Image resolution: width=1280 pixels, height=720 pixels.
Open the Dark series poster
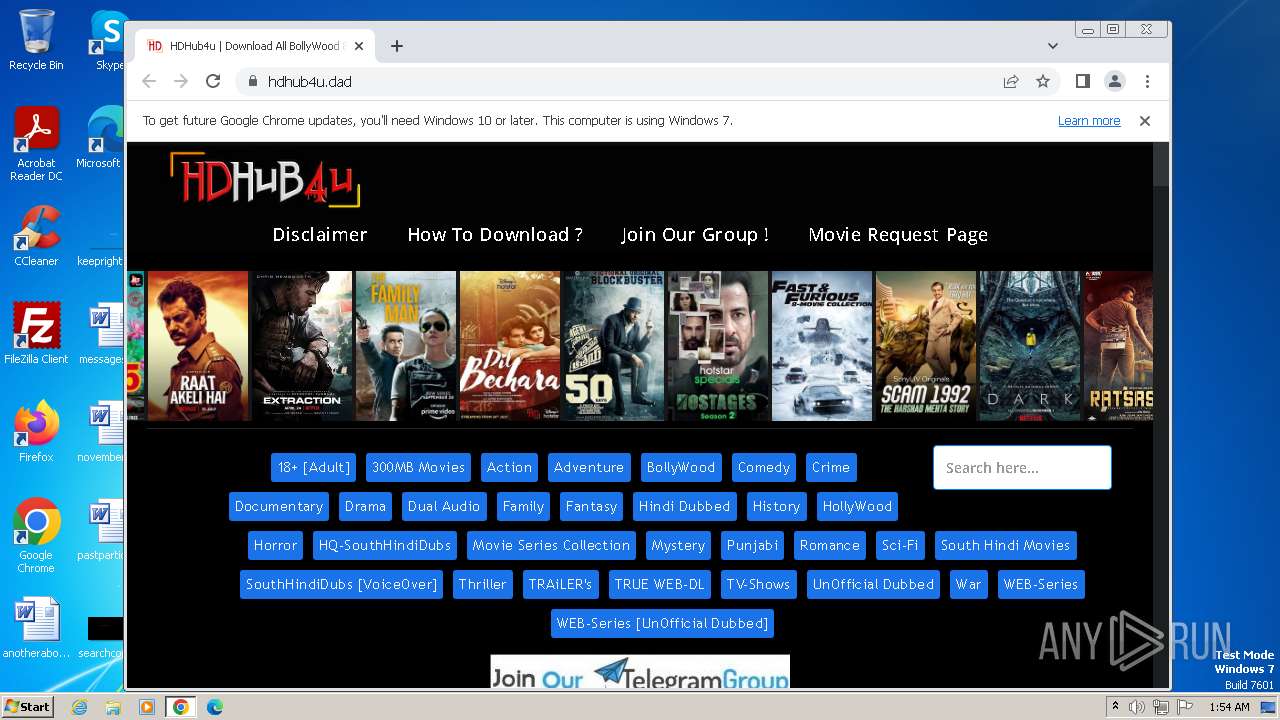coord(1030,346)
